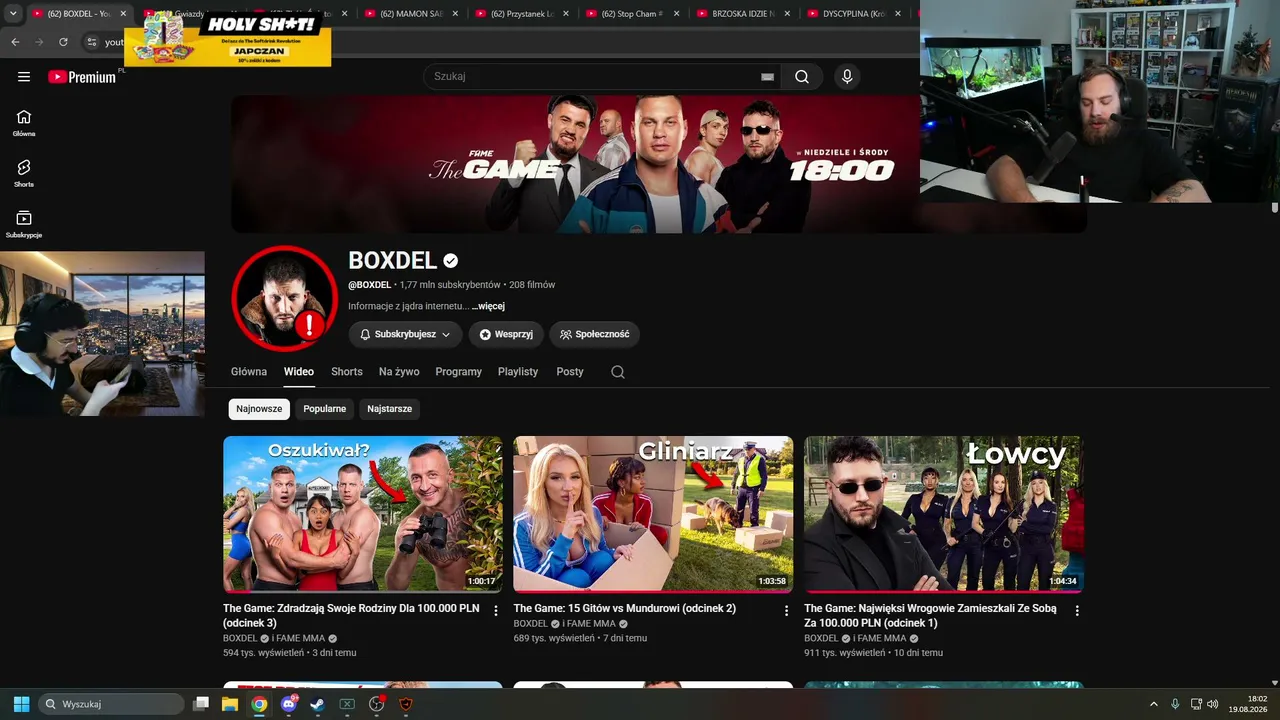This screenshot has width=1280, height=720.
Task: Click the magnifier search button
Action: (802, 77)
